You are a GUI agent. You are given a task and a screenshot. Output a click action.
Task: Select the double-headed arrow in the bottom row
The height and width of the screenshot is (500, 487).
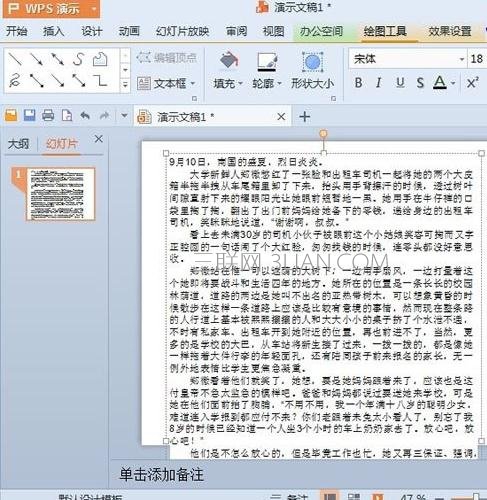[79, 81]
